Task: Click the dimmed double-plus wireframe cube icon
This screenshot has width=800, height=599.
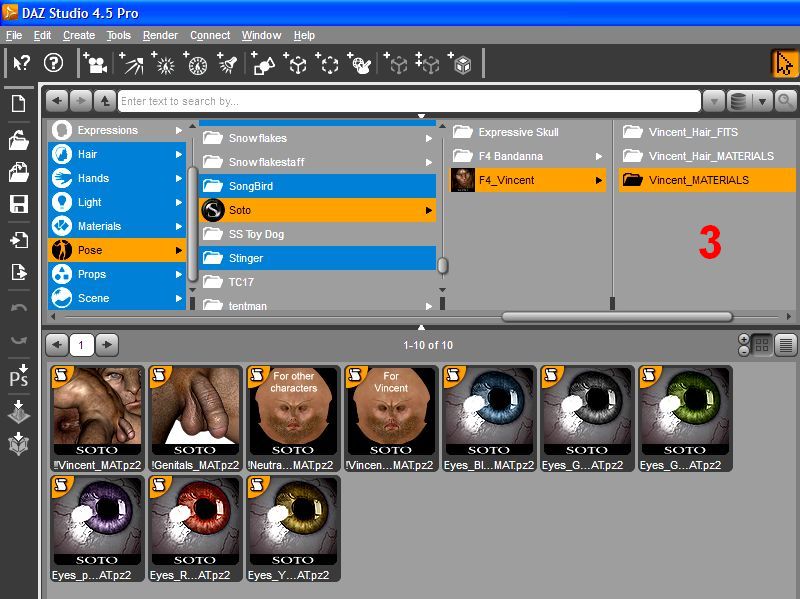Action: coord(428,63)
